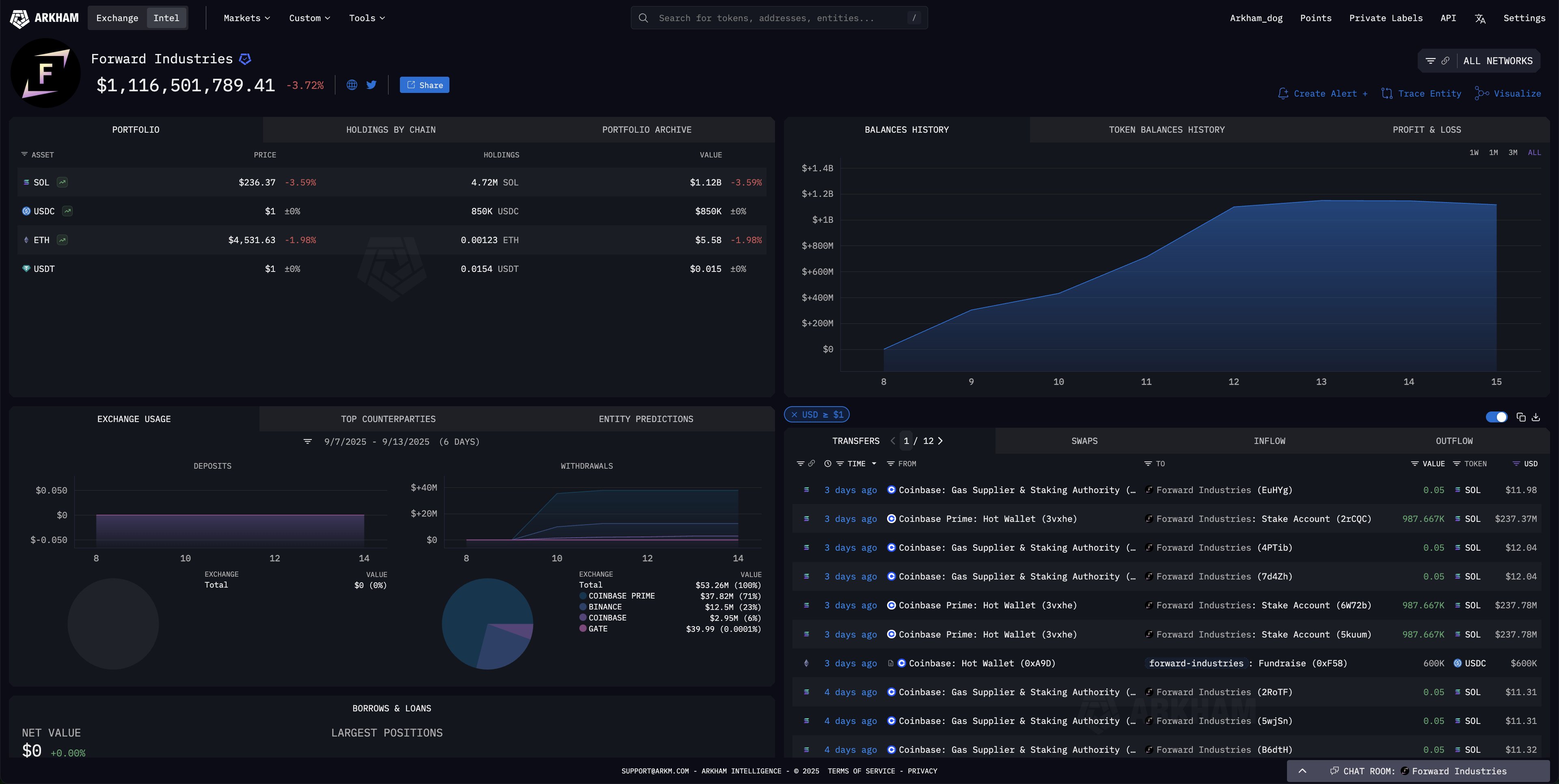
Task: Click the transfers table chain link icon
Action: [812, 463]
